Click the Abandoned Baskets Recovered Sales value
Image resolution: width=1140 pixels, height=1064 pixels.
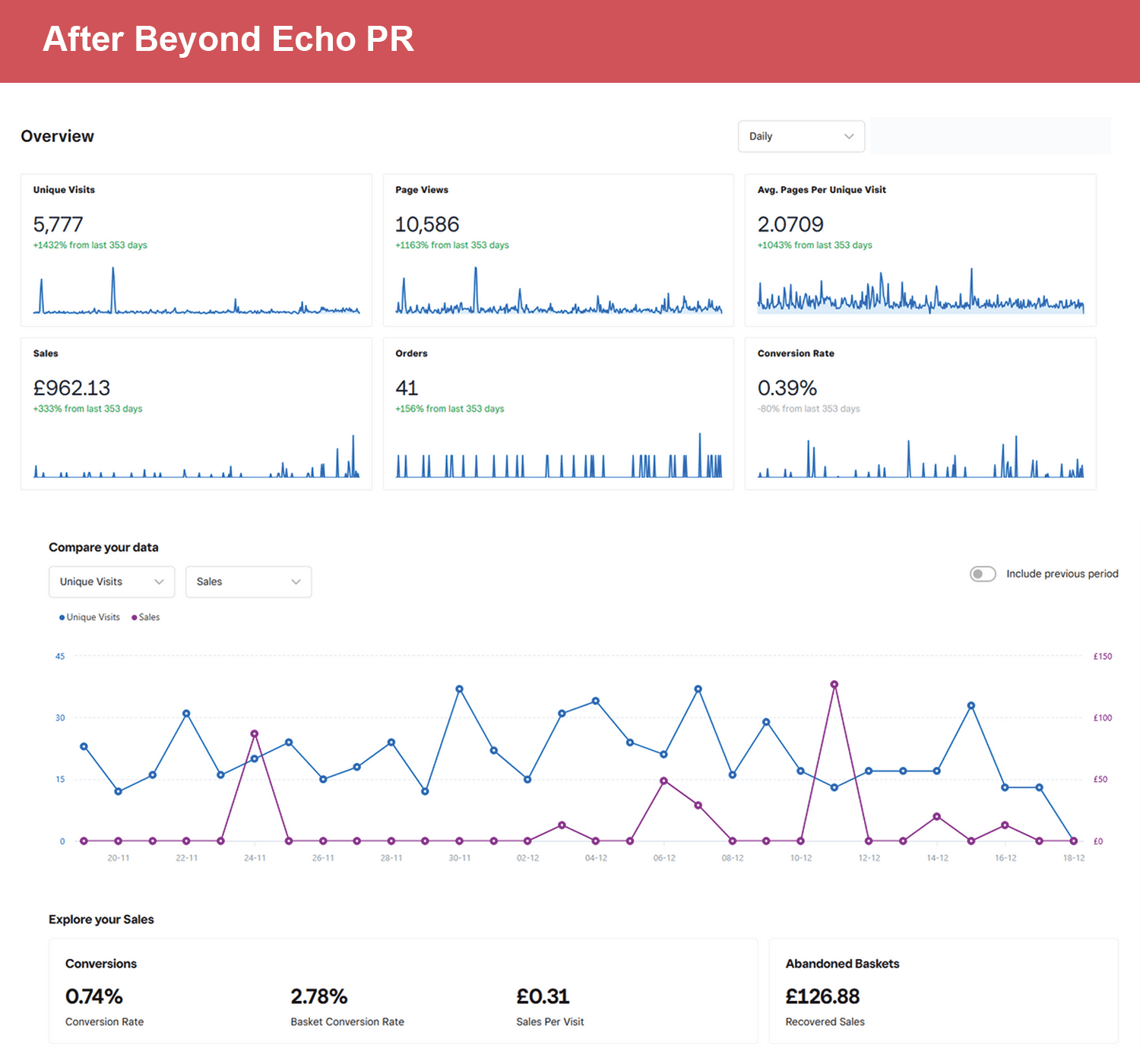(822, 996)
